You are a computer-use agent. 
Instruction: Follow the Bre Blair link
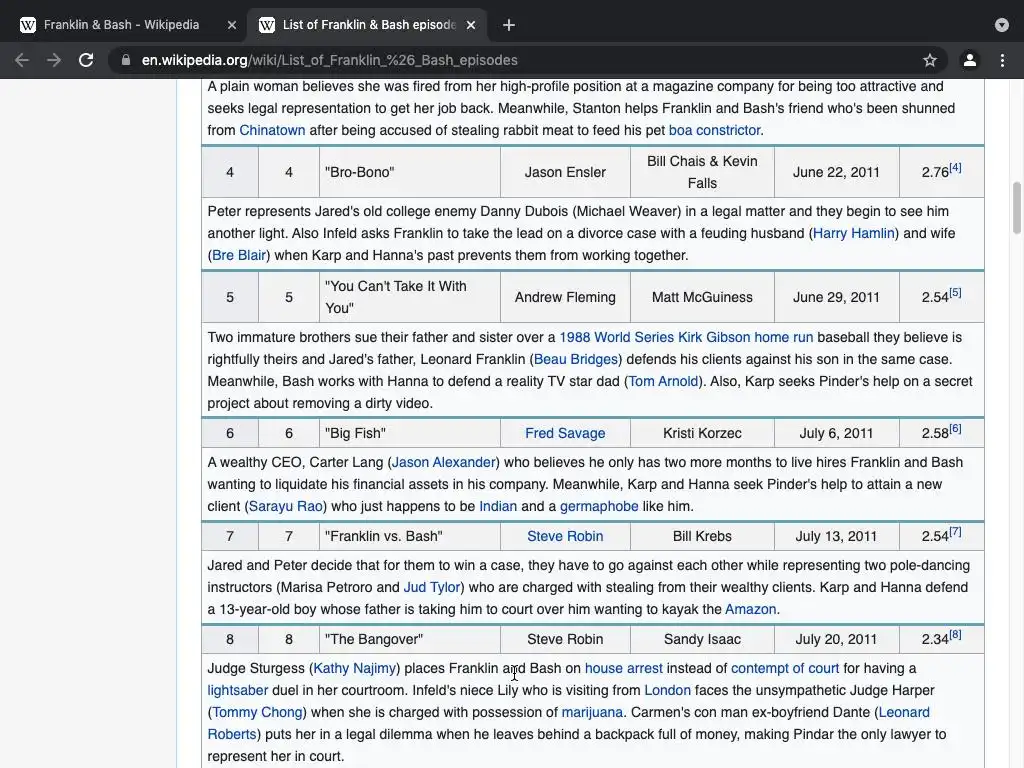pos(239,255)
